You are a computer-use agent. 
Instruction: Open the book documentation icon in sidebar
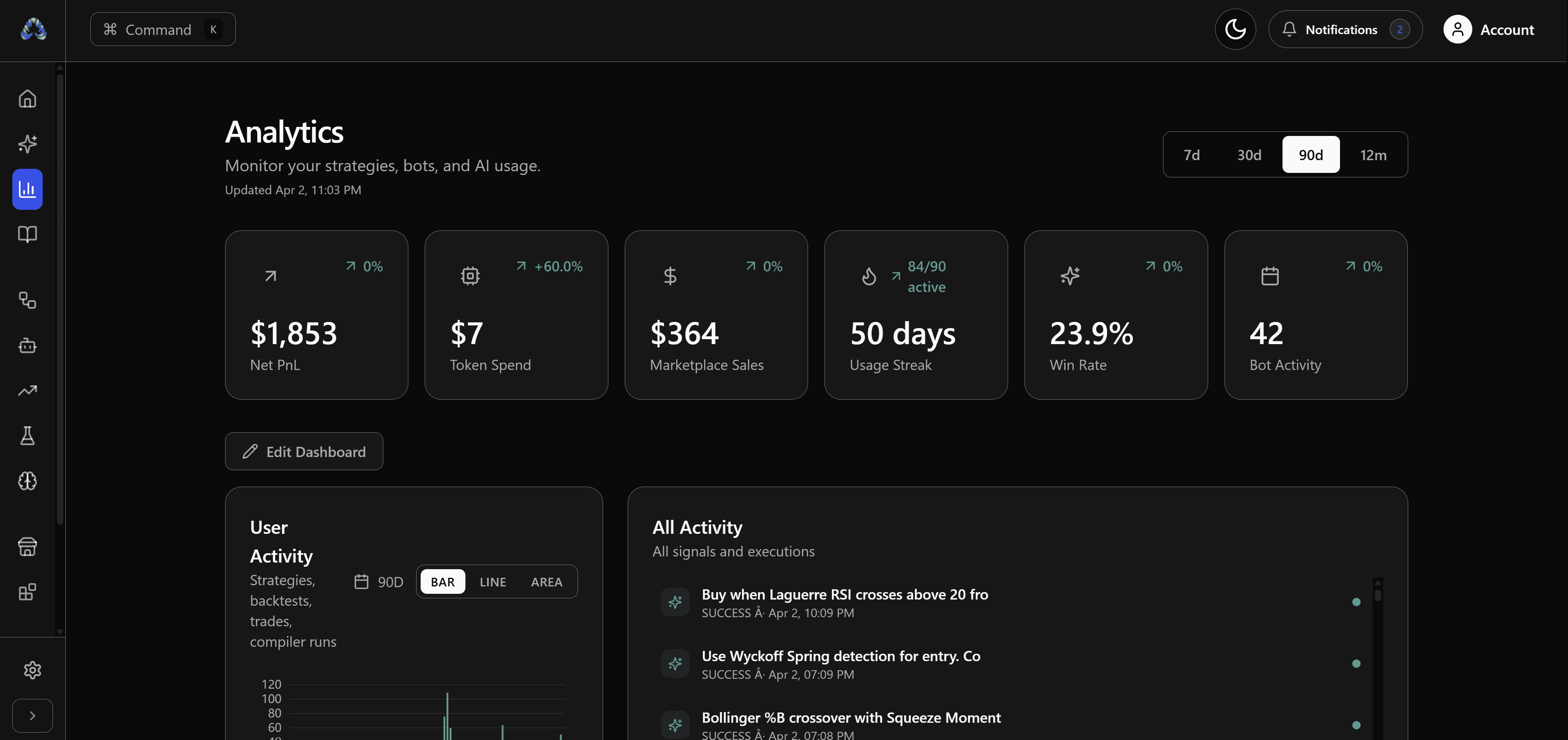click(x=28, y=234)
